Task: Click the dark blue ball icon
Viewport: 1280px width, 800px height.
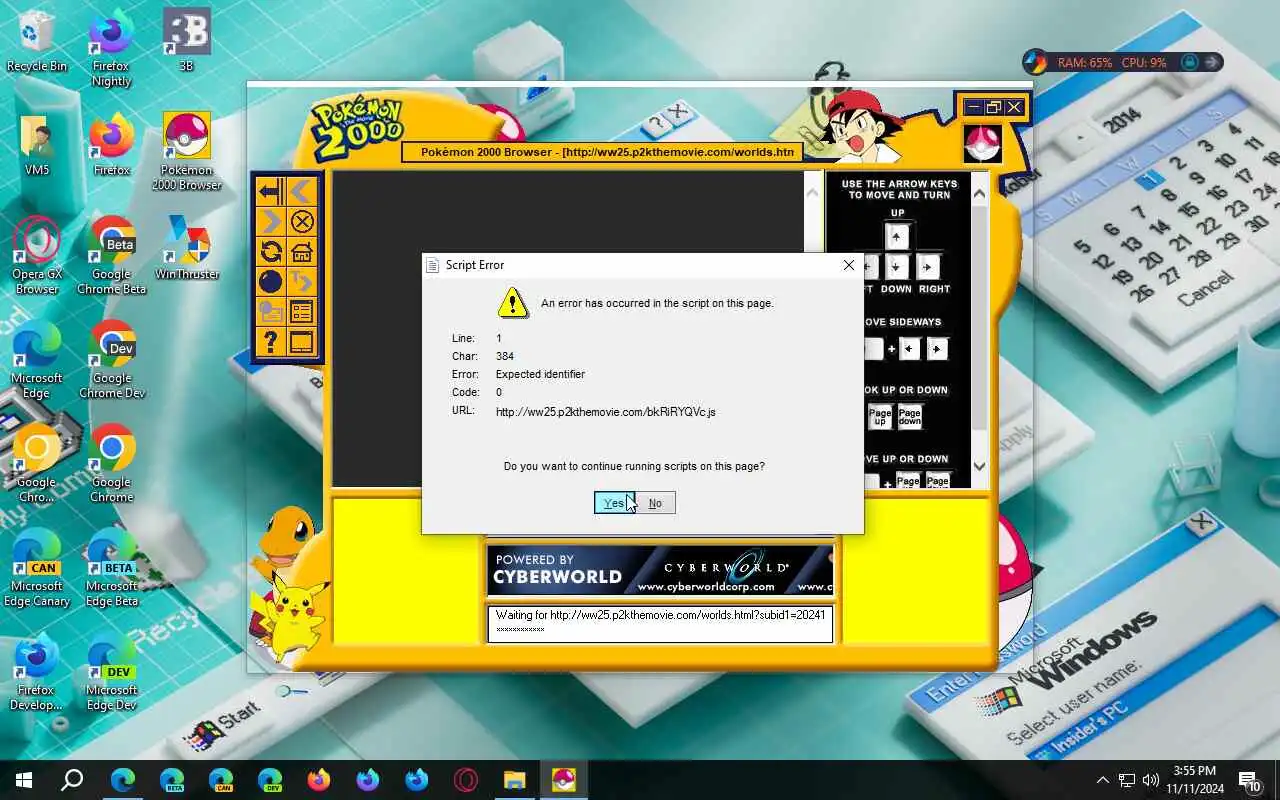Action: pyautogui.click(x=270, y=282)
